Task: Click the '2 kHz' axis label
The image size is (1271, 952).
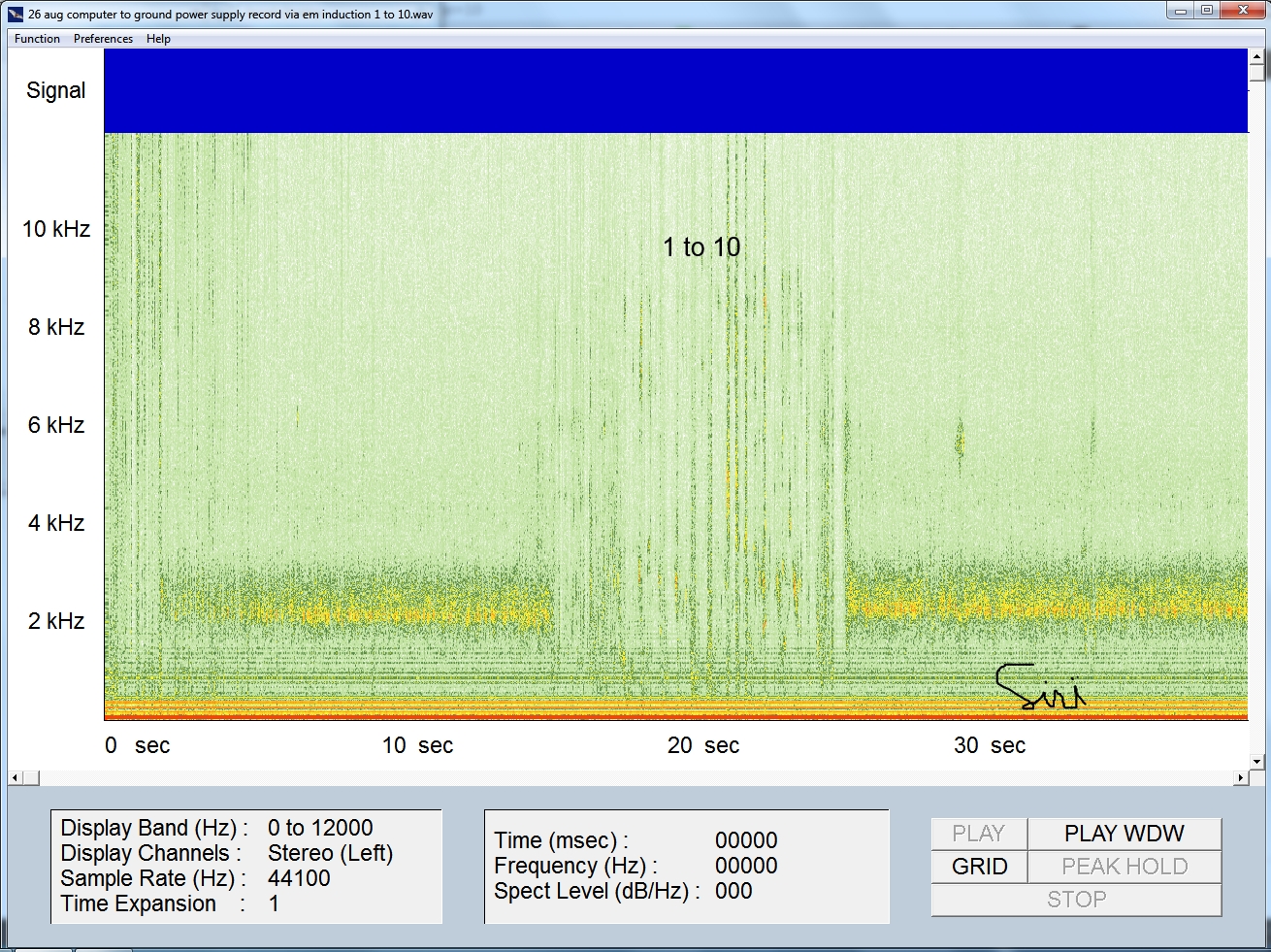Action: tap(56, 621)
